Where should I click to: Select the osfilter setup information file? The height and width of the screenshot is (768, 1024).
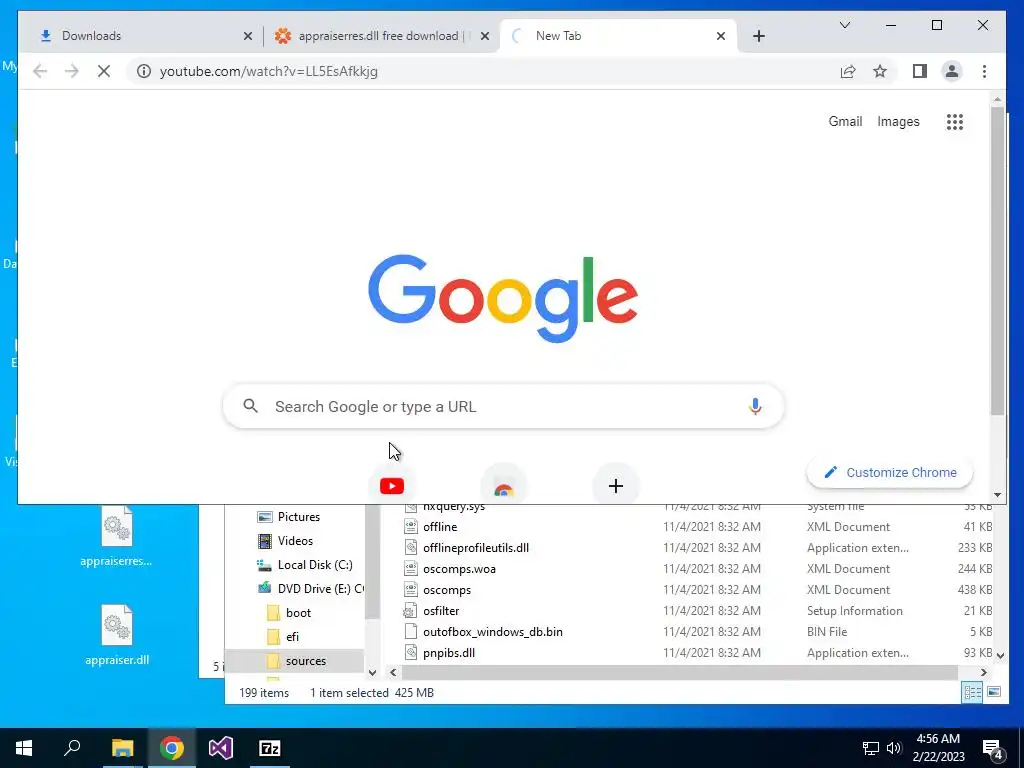coord(441,611)
